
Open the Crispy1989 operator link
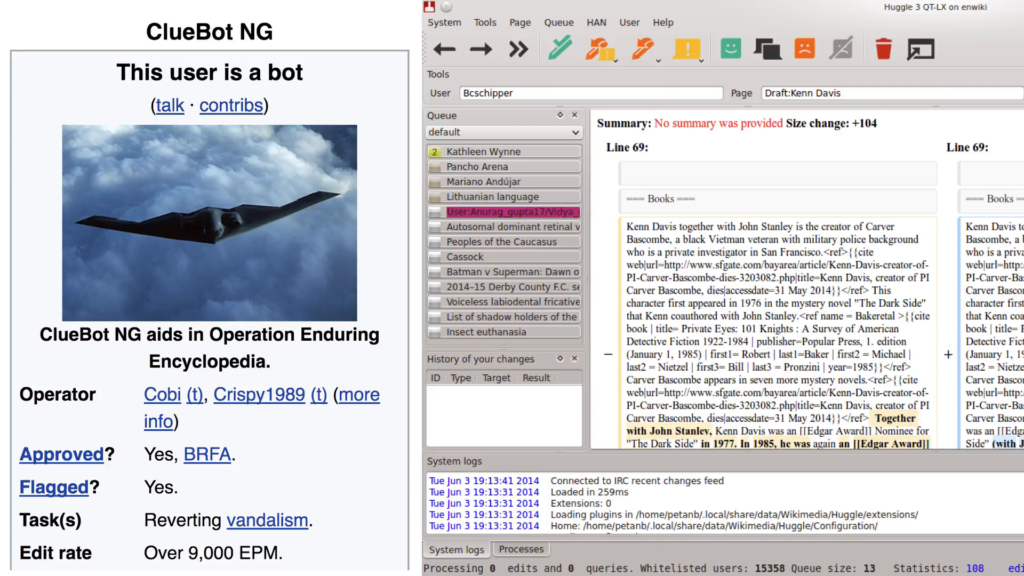(259, 394)
